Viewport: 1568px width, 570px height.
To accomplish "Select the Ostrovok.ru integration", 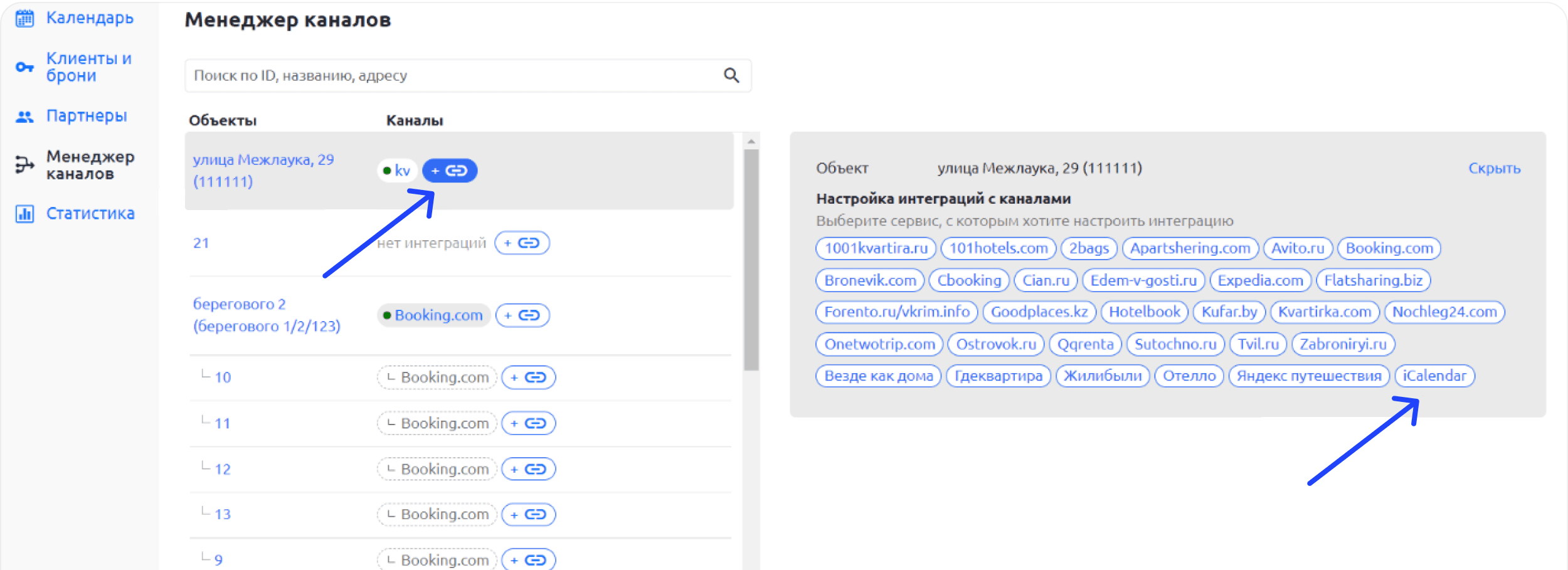I will (996, 344).
